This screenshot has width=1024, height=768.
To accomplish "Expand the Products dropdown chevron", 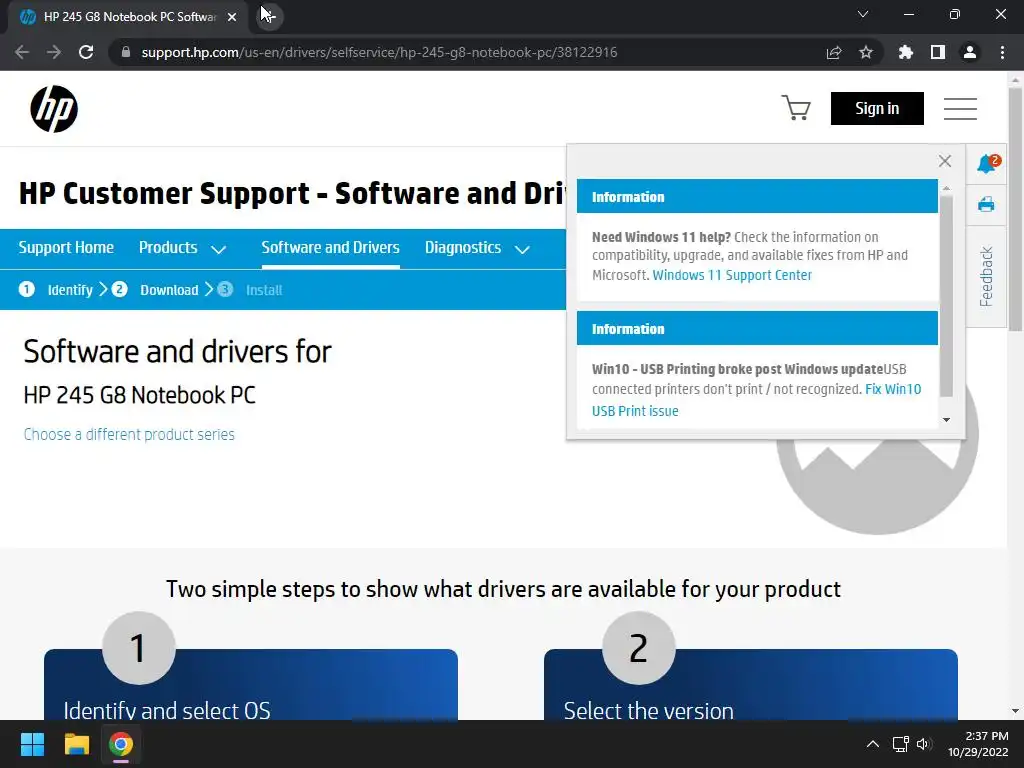I will [219, 249].
